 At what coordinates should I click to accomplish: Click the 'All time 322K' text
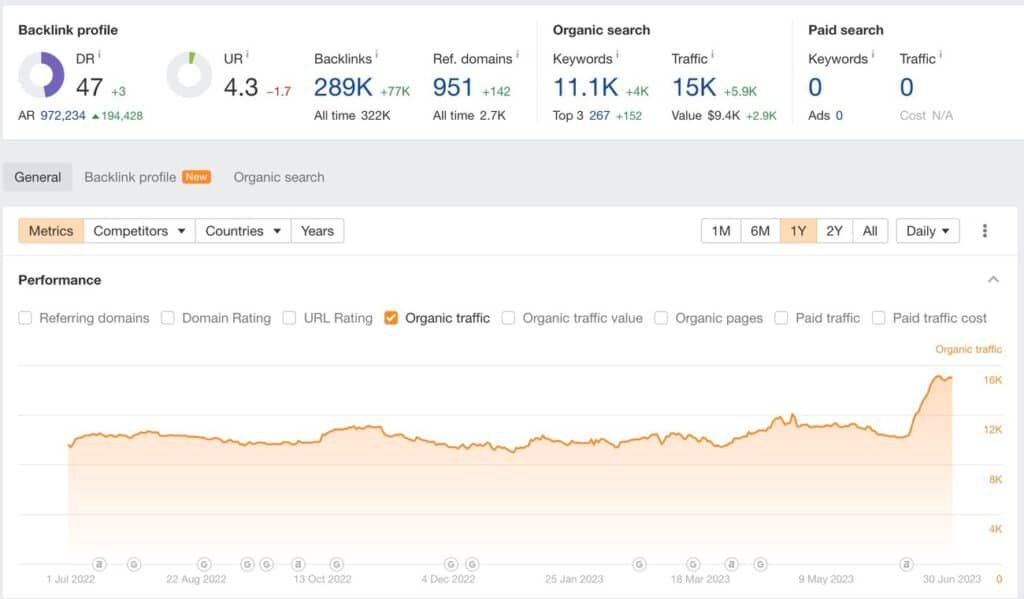click(352, 116)
